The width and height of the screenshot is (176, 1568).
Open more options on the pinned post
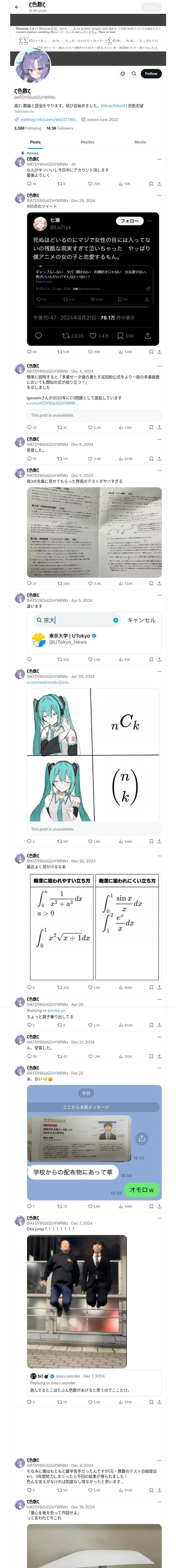[x=159, y=159]
